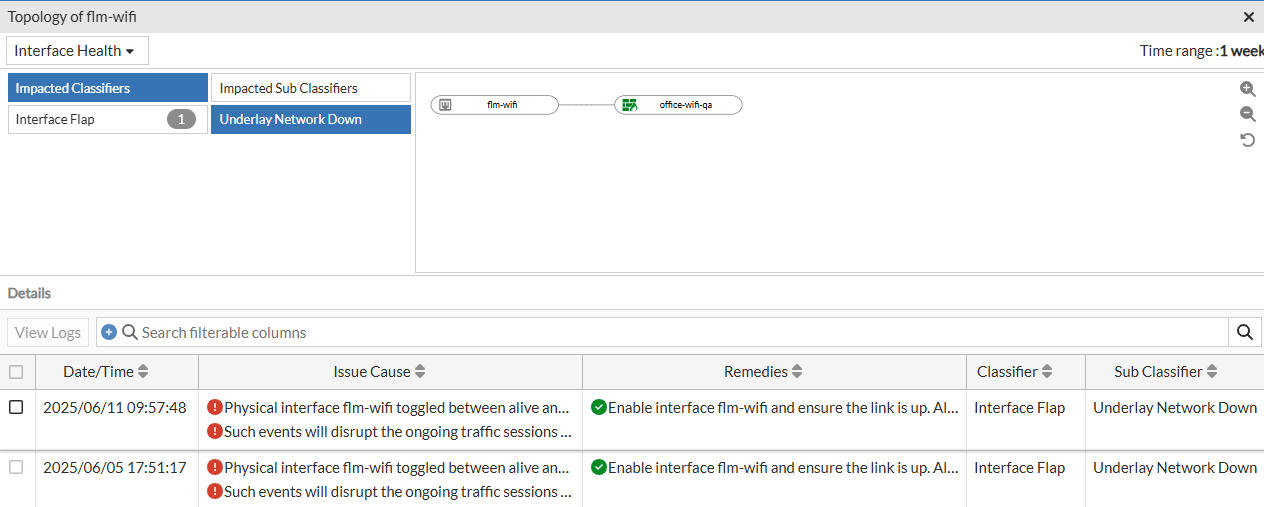
Task: Click the search magnifier button
Action: [x=1245, y=332]
